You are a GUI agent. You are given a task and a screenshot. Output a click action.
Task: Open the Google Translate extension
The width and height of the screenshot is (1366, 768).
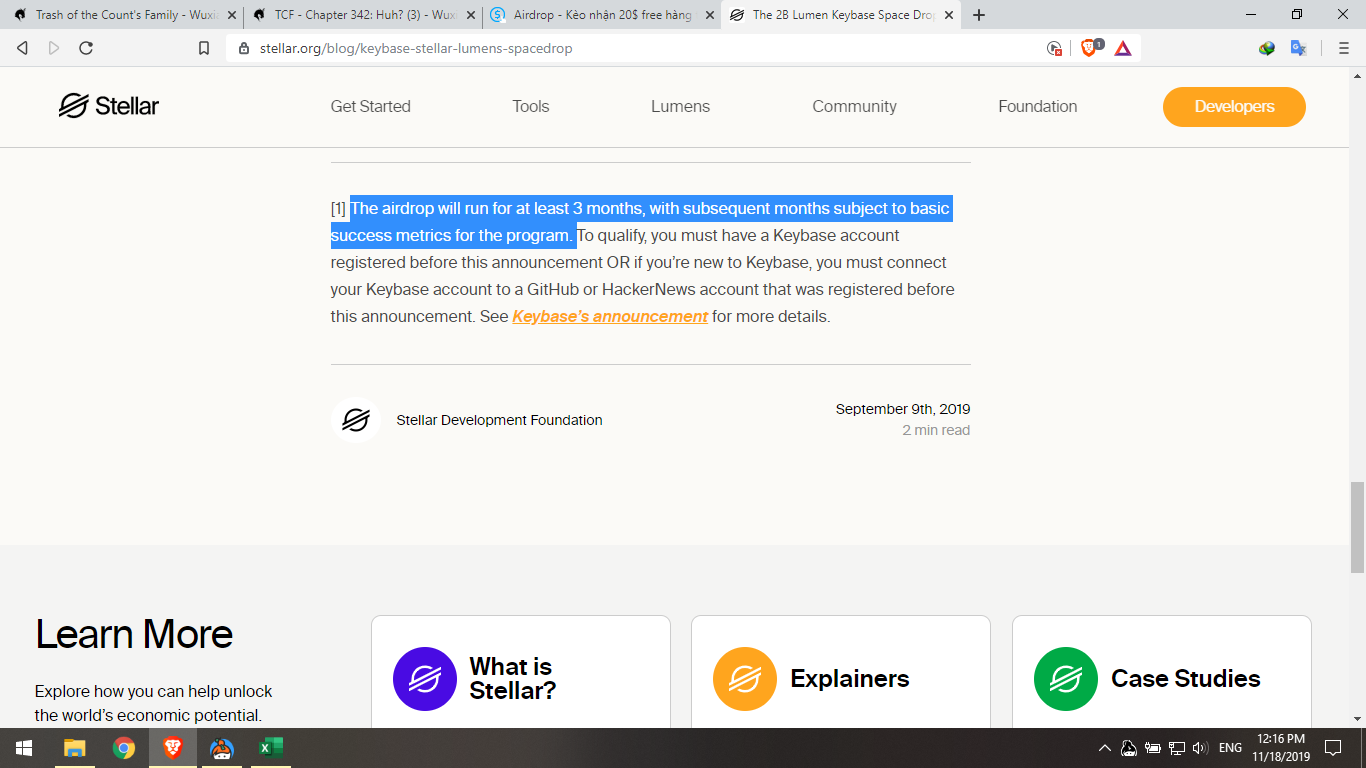[x=1299, y=48]
